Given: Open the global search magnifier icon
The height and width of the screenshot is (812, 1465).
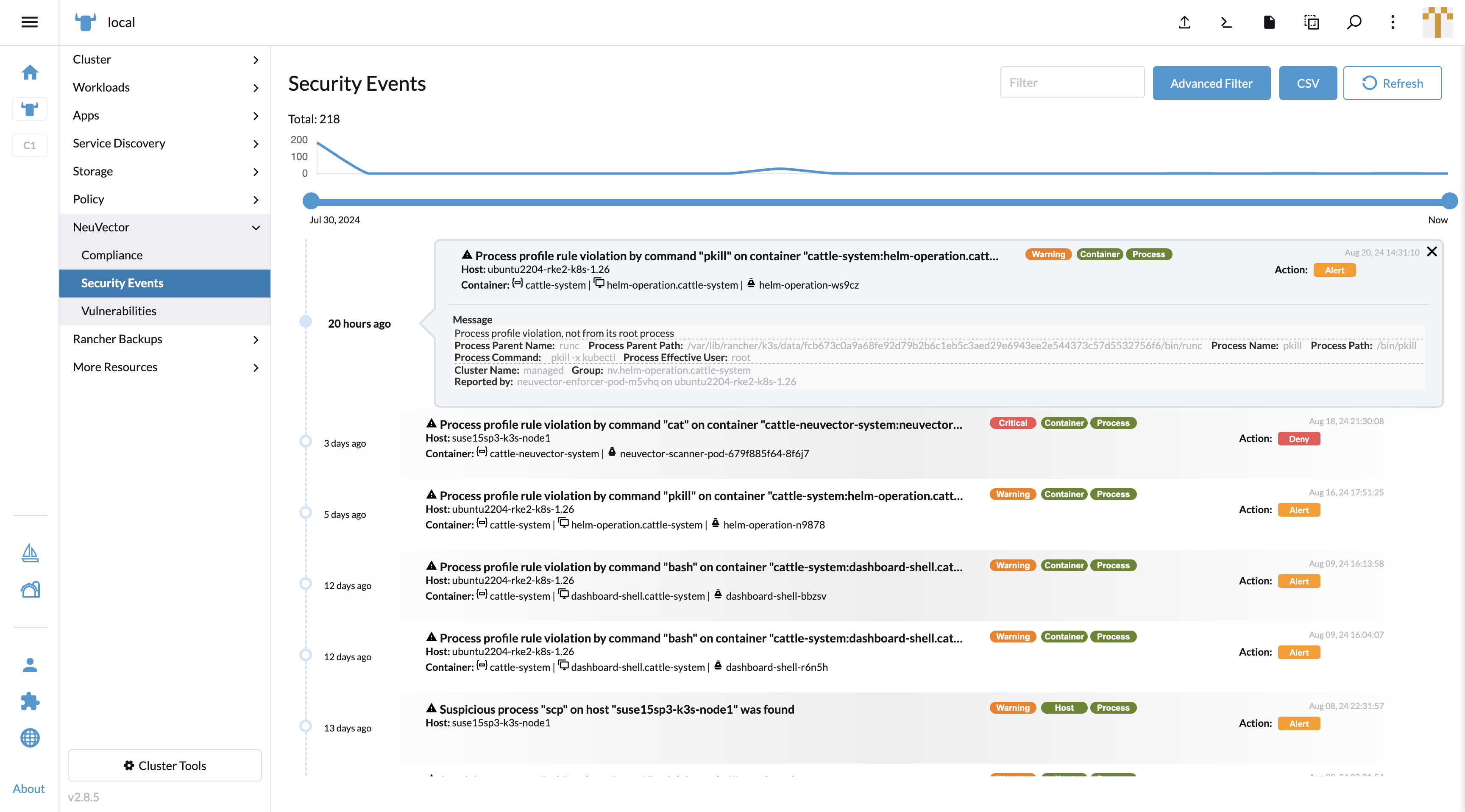Looking at the screenshot, I should tap(1354, 22).
